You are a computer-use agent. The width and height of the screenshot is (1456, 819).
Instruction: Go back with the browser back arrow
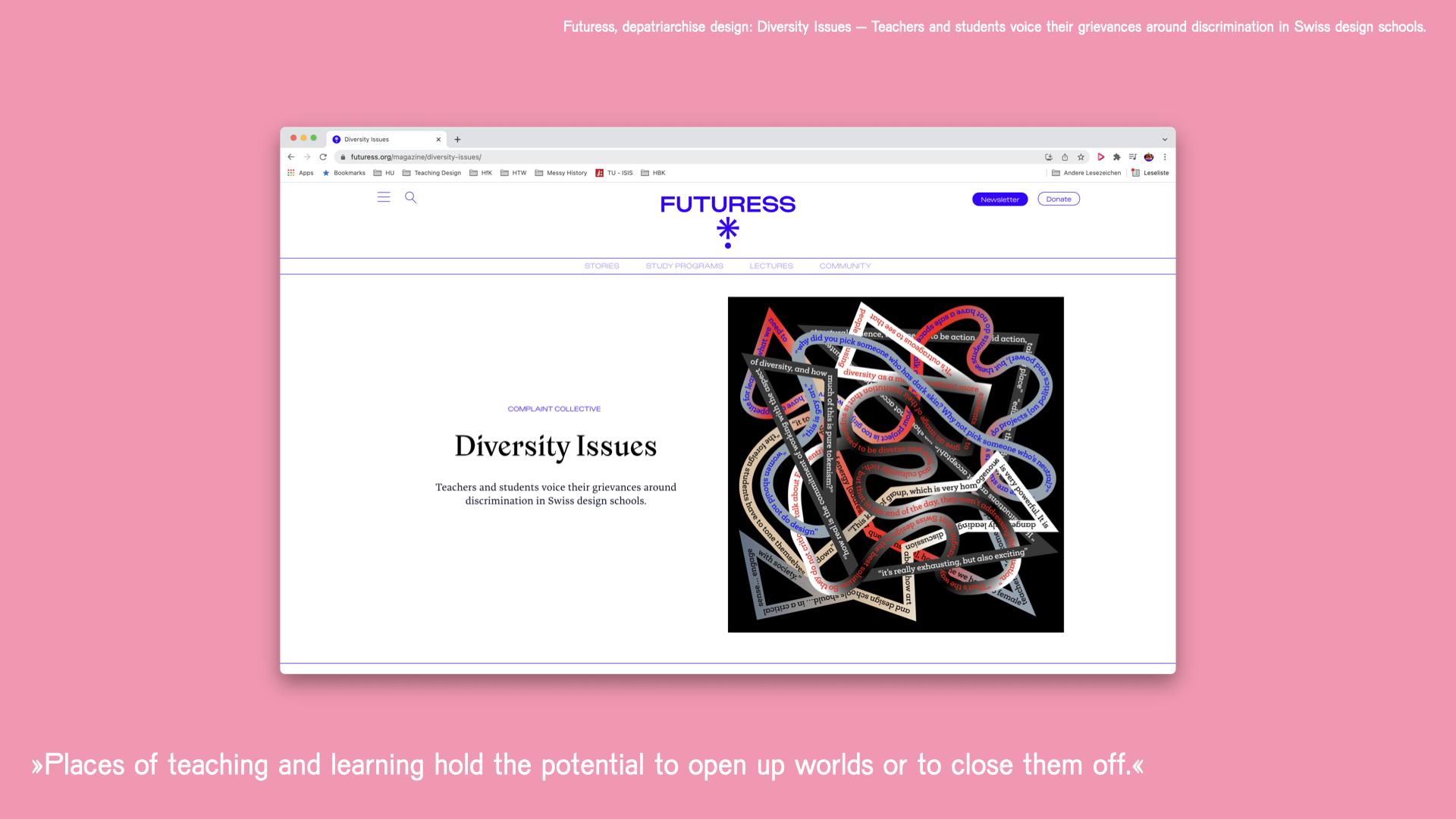(x=291, y=157)
